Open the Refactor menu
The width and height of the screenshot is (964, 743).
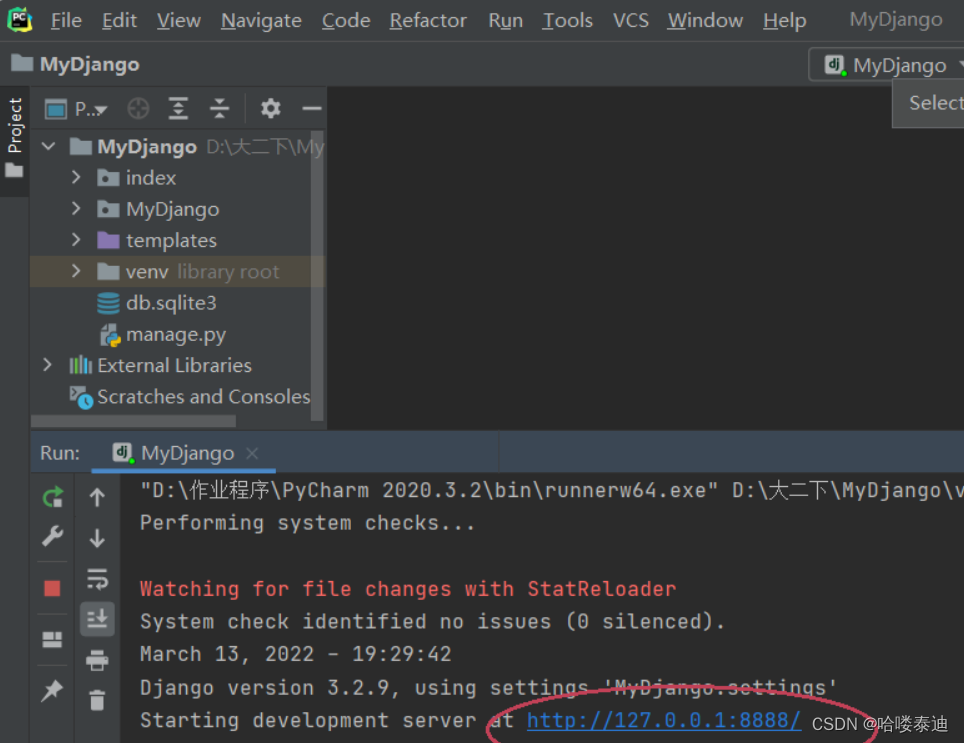428,20
